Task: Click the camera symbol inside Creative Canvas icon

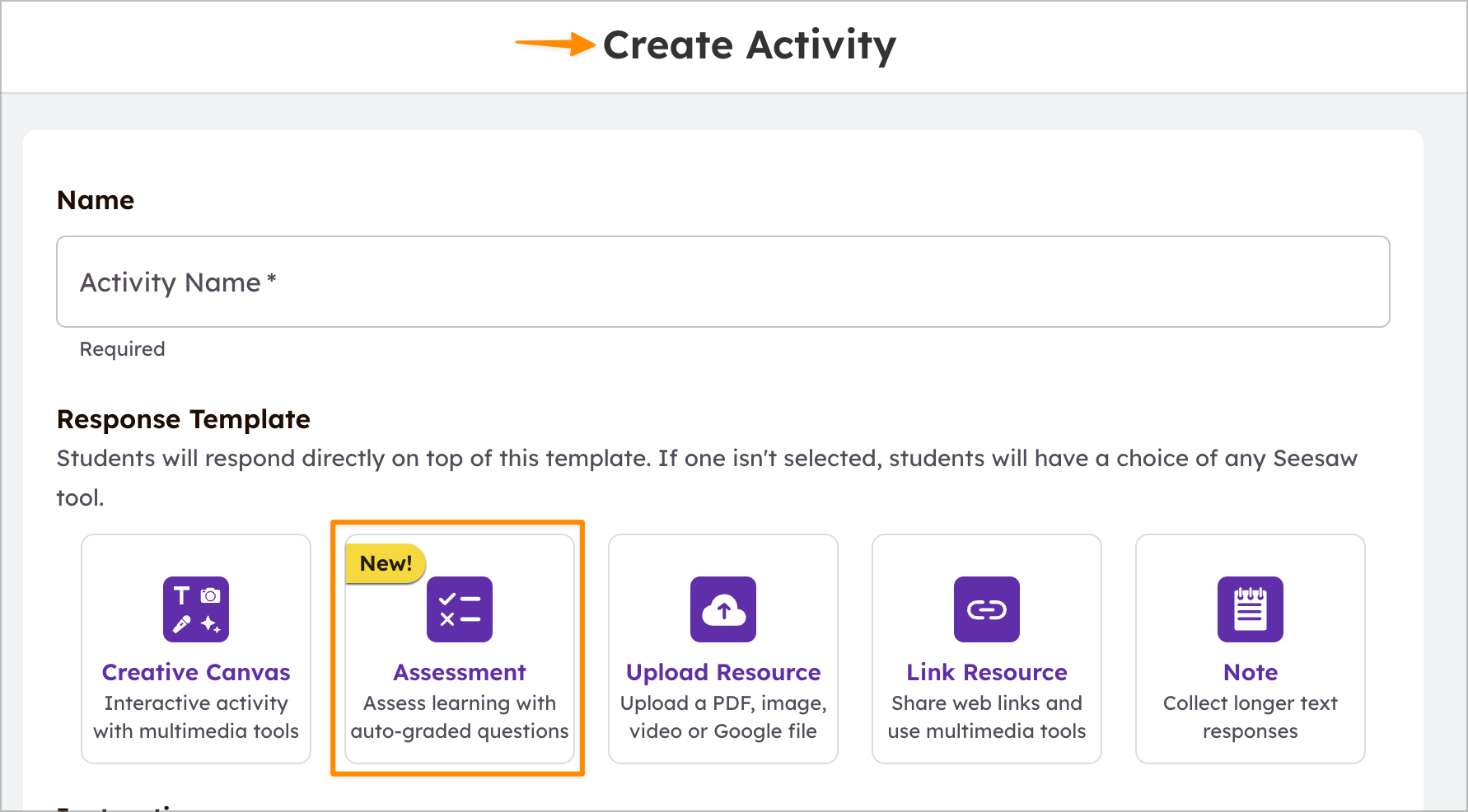Action: pos(211,595)
